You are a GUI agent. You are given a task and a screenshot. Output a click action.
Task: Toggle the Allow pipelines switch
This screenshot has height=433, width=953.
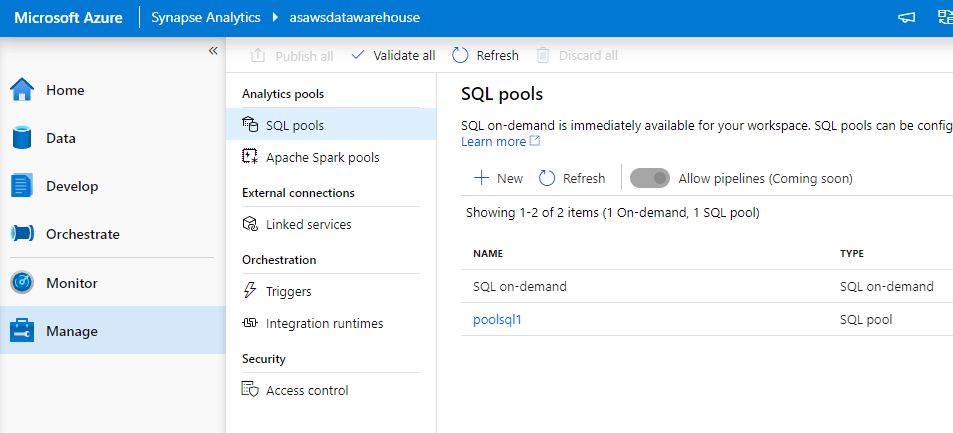click(650, 178)
